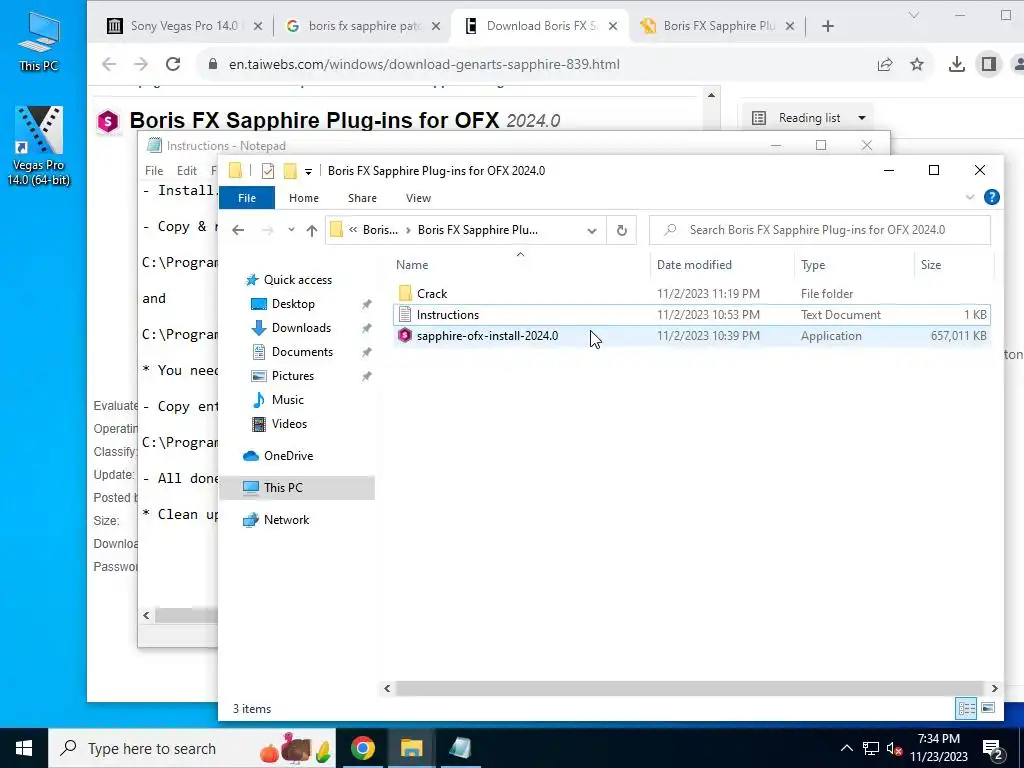Open Pictures in navigation pane
Viewport: 1024px width, 768px height.
293,376
